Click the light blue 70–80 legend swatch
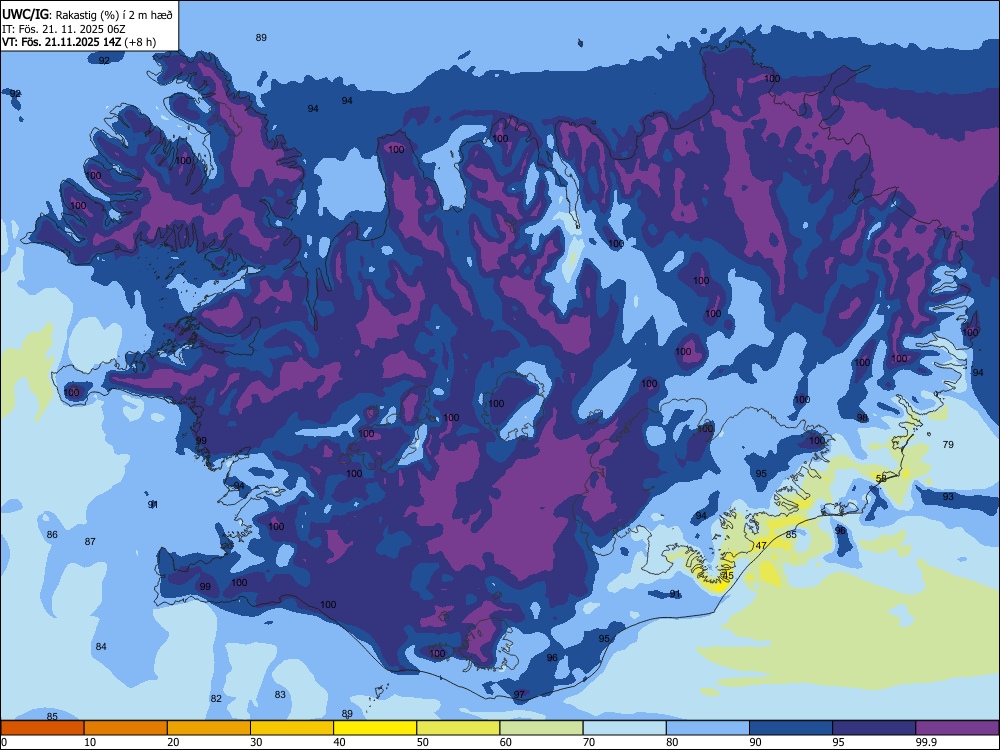The height and width of the screenshot is (750, 1000). pos(624,728)
